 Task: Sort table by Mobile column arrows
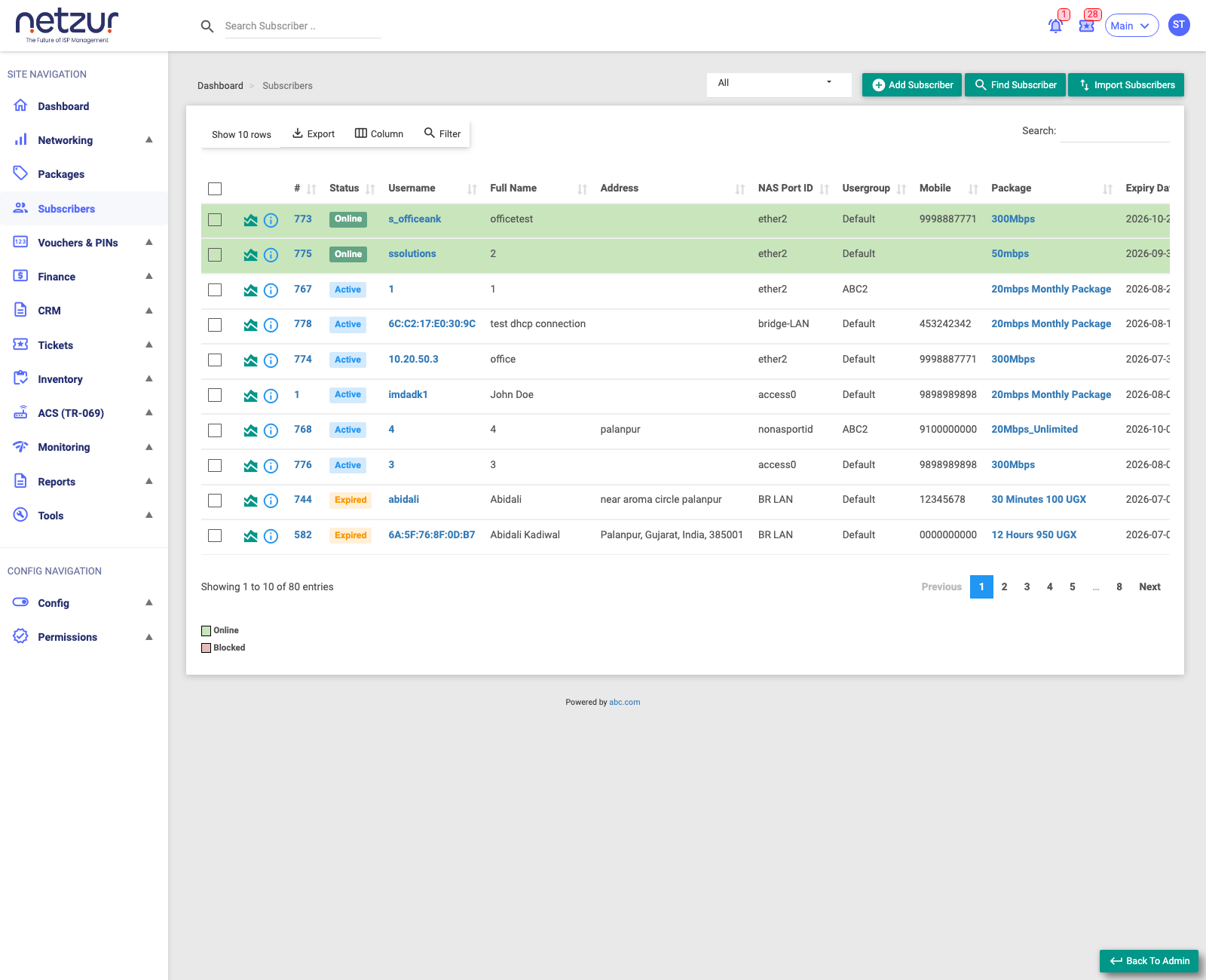[x=973, y=189]
